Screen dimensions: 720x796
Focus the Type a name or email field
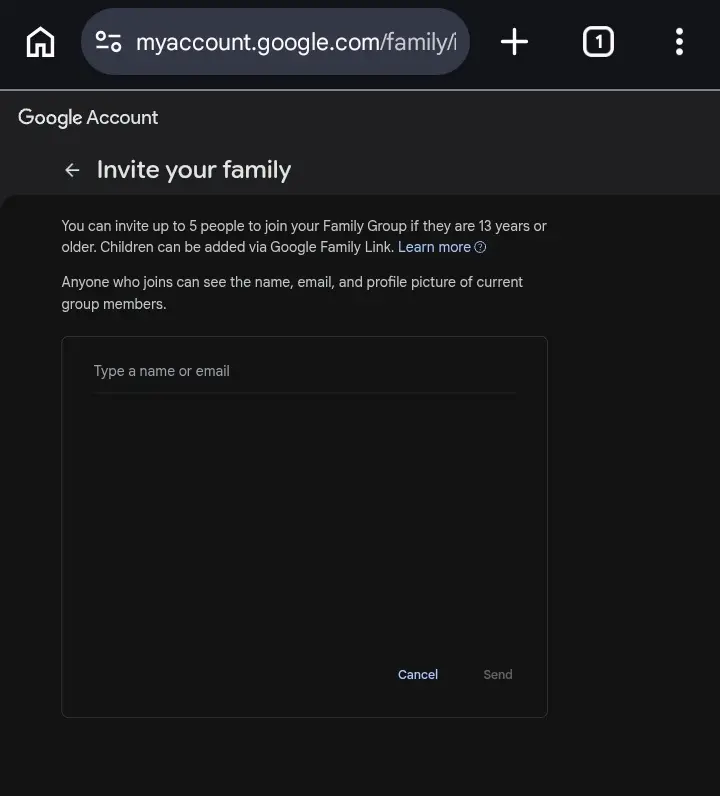click(x=304, y=372)
